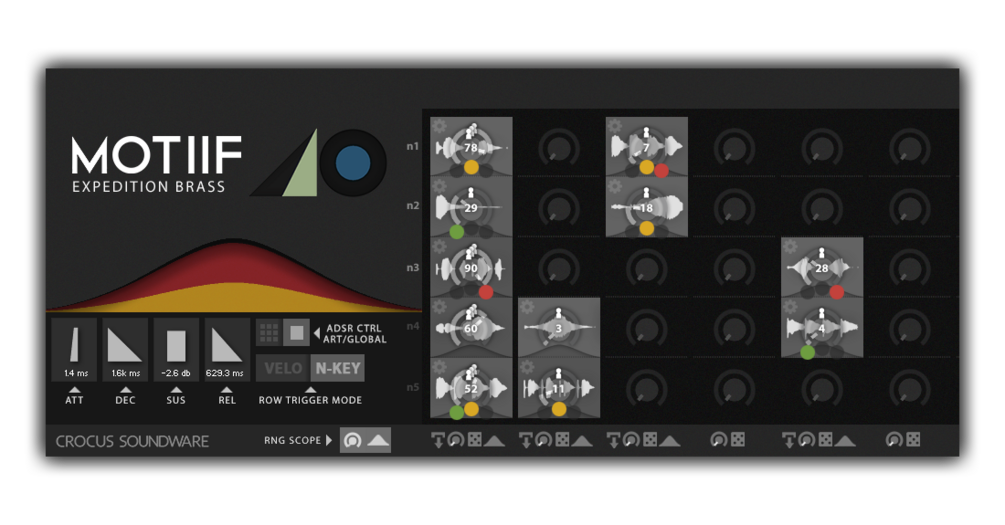Open gear settings on the 3 cell

527,306
